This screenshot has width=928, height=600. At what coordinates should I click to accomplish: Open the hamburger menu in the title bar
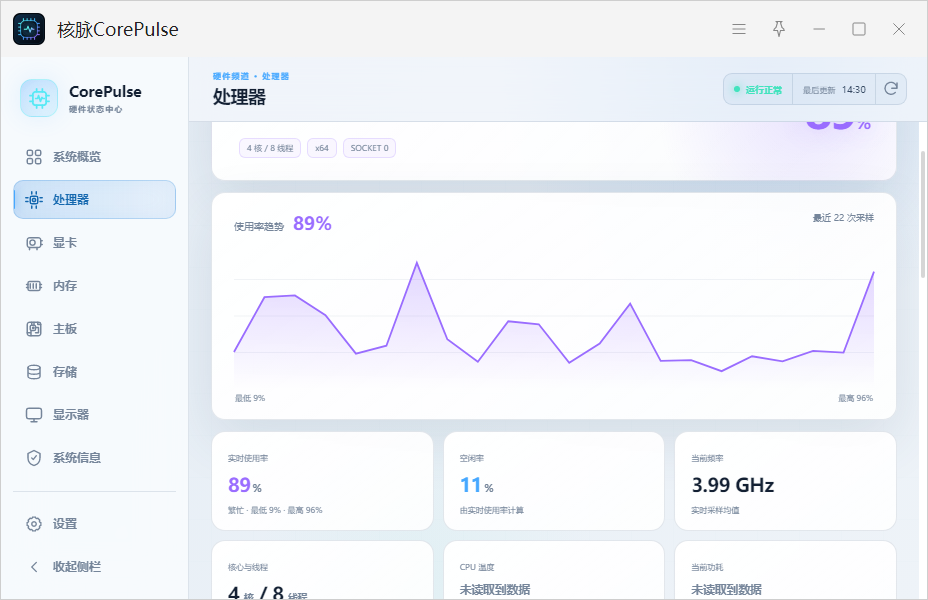coord(739,29)
